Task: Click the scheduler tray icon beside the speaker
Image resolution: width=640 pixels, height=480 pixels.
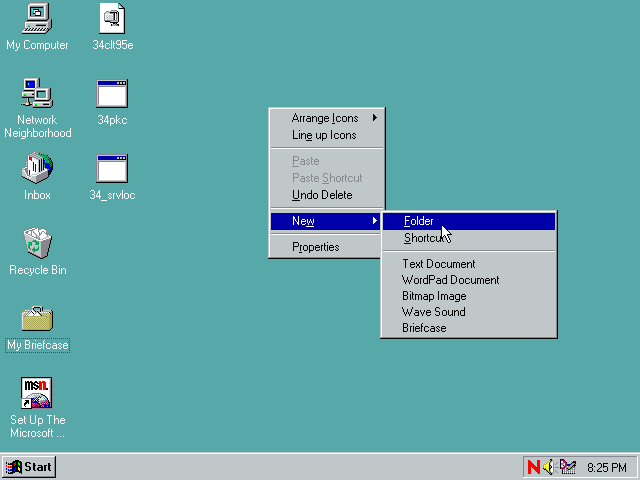Action: [568, 467]
